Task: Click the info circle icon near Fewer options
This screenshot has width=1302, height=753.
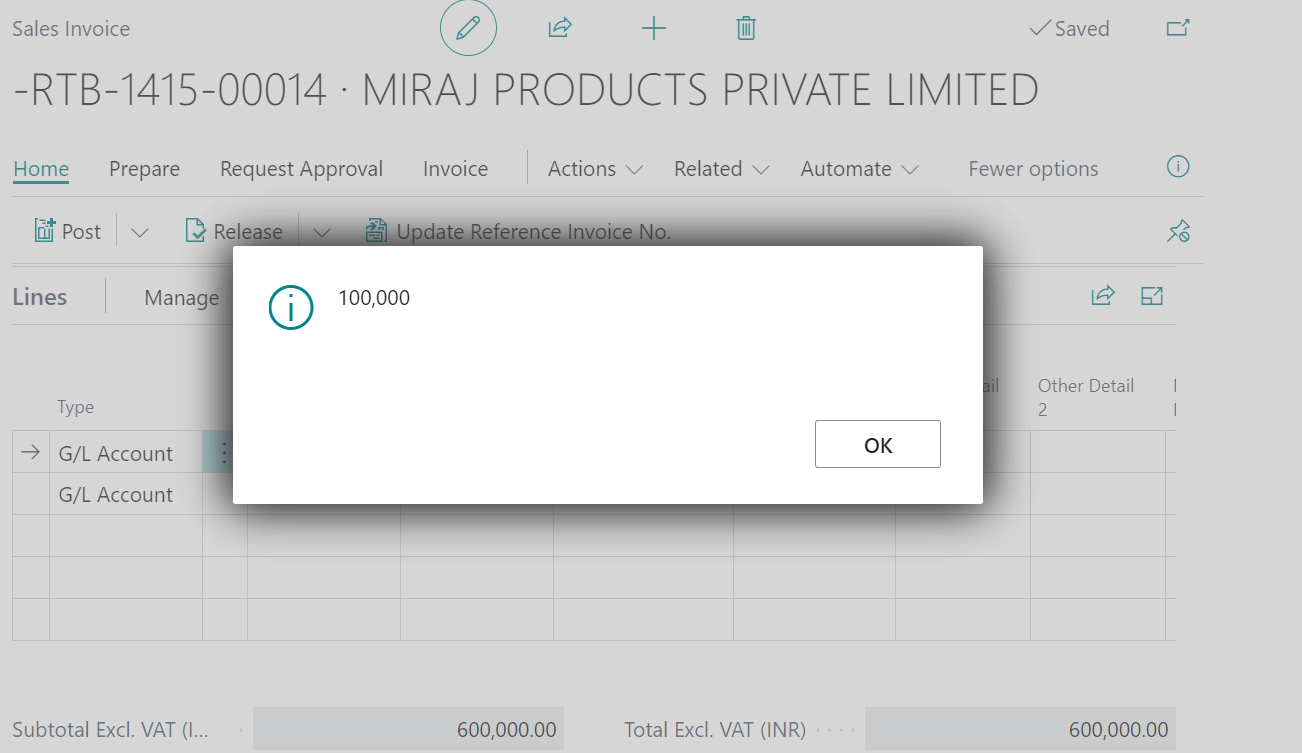Action: click(x=1178, y=167)
